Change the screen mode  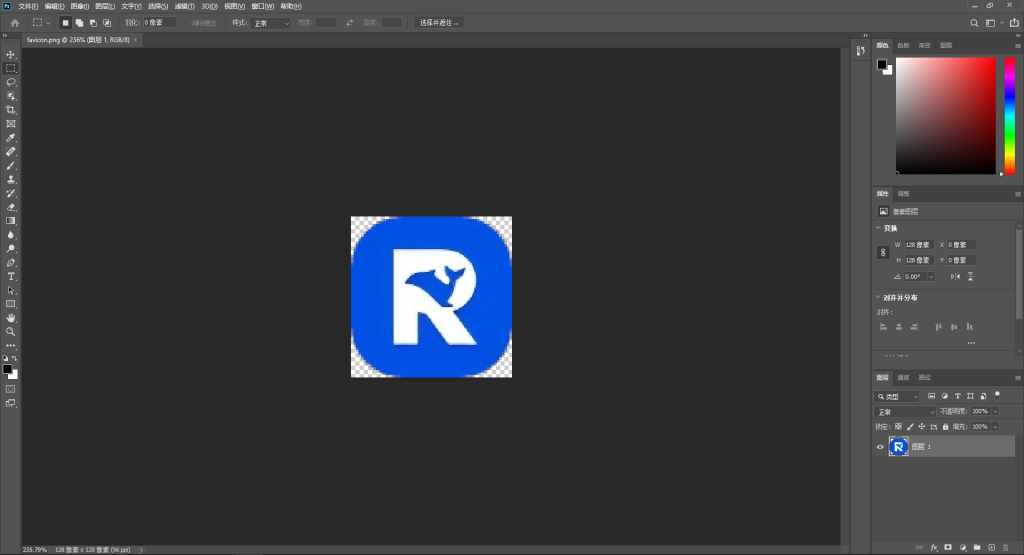point(10,404)
